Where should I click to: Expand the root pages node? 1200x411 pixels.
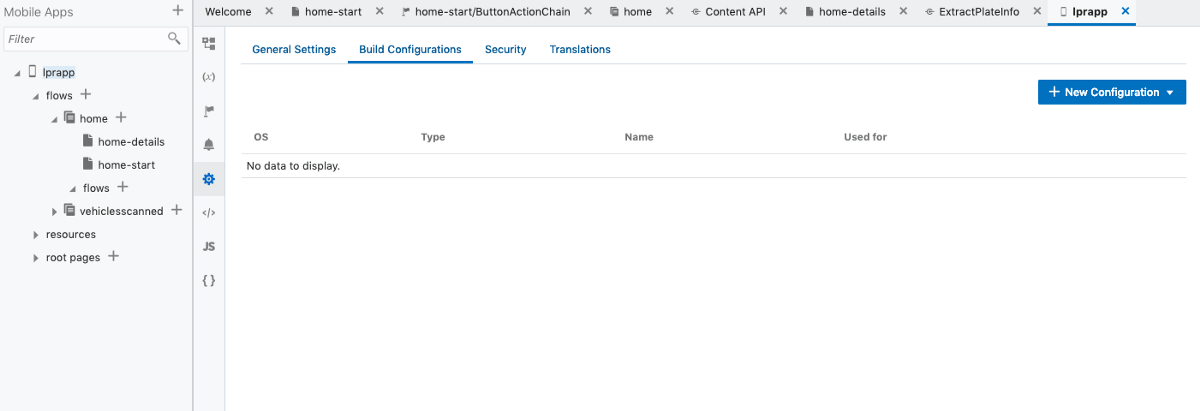click(36, 258)
